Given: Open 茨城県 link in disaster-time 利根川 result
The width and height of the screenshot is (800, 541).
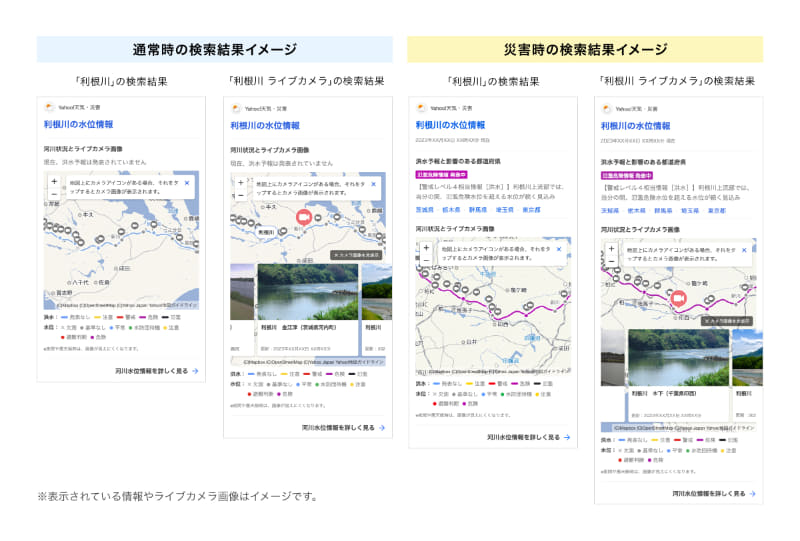Looking at the screenshot, I should tap(424, 210).
